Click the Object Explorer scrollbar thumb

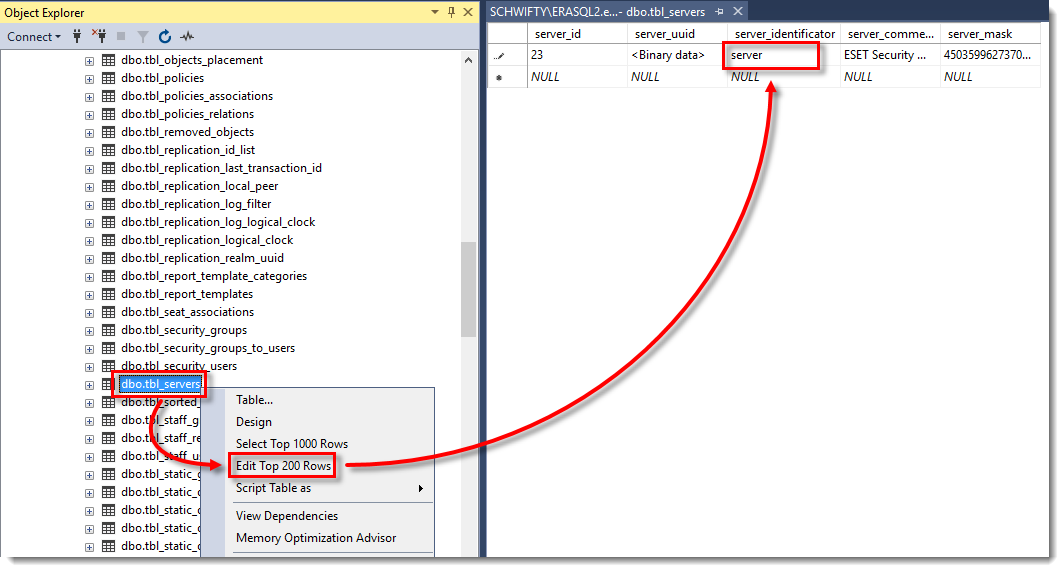click(x=468, y=290)
